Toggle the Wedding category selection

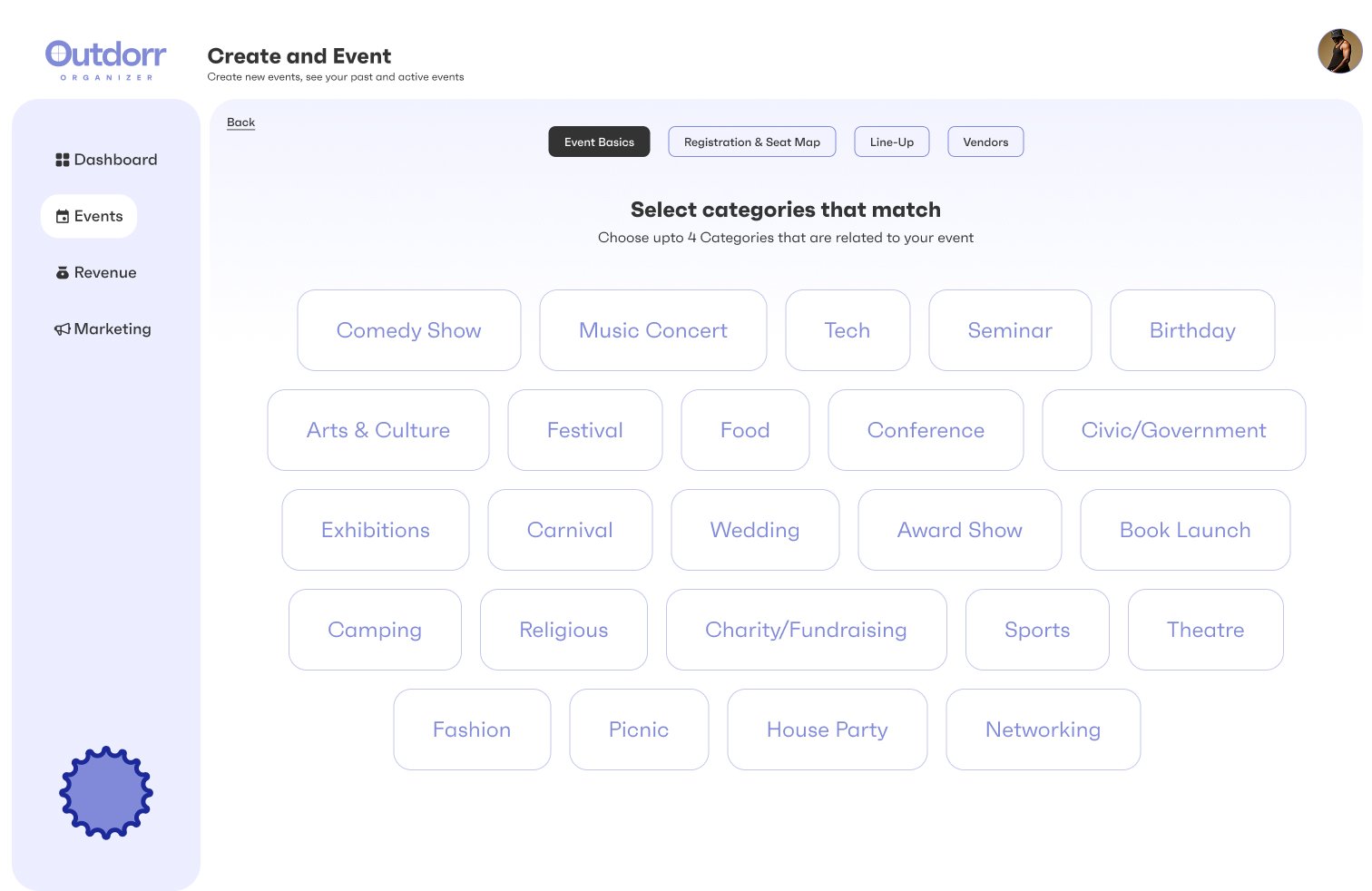pos(755,530)
